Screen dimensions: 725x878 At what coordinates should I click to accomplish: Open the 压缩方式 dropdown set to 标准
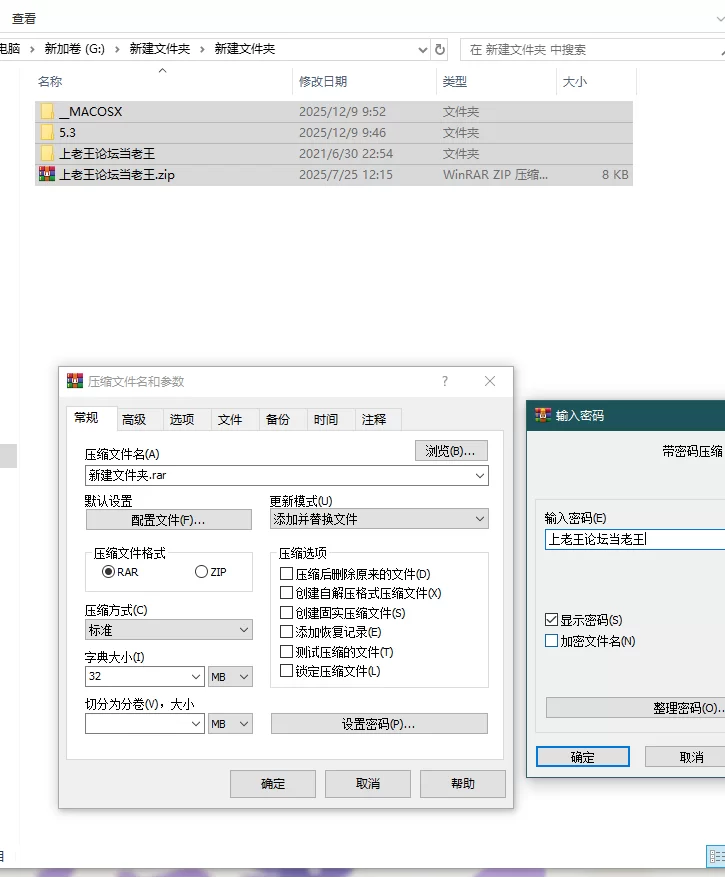pos(244,630)
